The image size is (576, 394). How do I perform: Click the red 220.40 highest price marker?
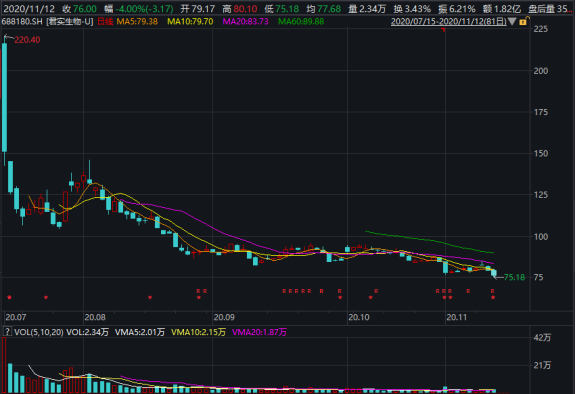click(27, 40)
